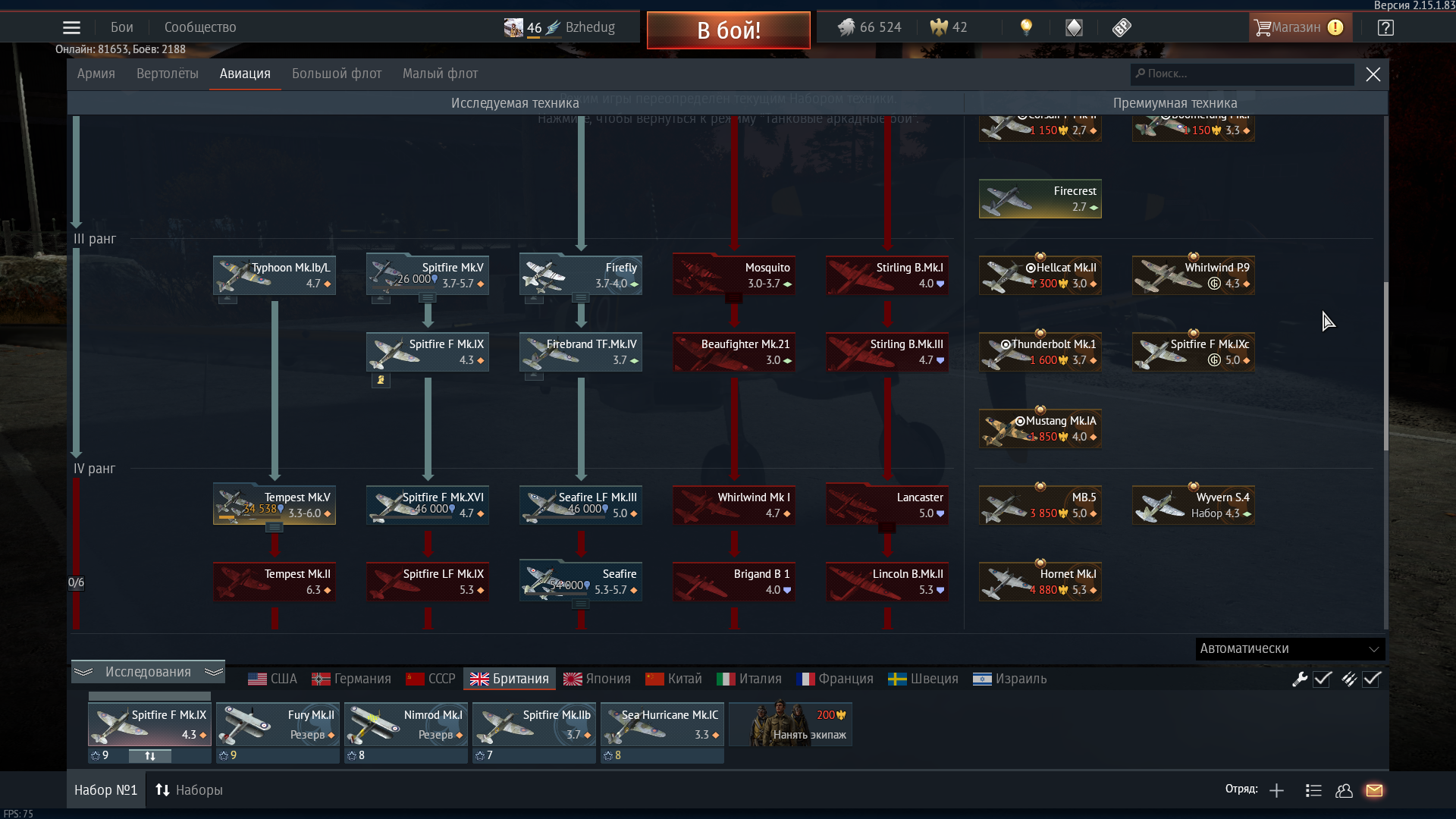The width and height of the screenshot is (1456, 819).
Task: Select the premium Wyvern S.4 card
Action: (1194, 505)
